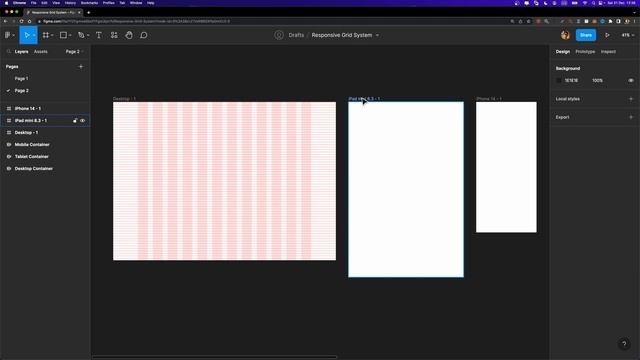Image resolution: width=640 pixels, height=360 pixels.
Task: Open file name dropdown for Responsive Grid System
Action: 377,35
